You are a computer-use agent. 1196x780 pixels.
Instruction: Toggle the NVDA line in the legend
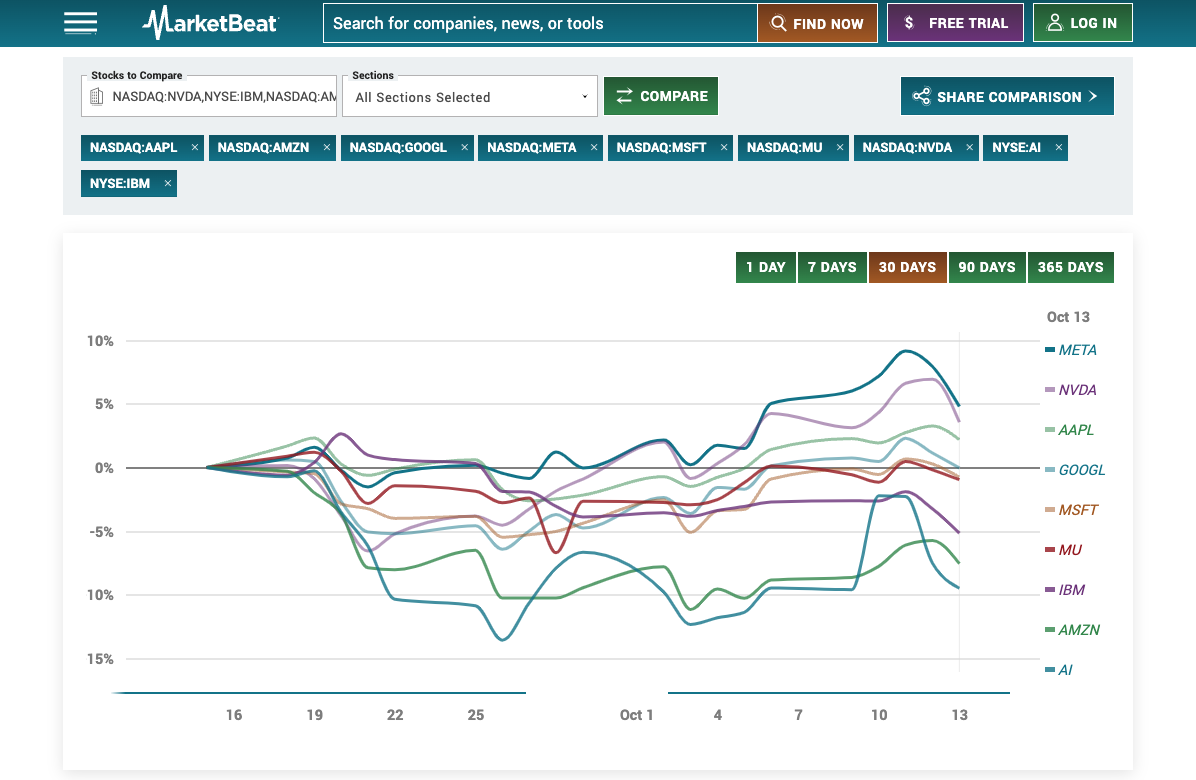point(1077,390)
